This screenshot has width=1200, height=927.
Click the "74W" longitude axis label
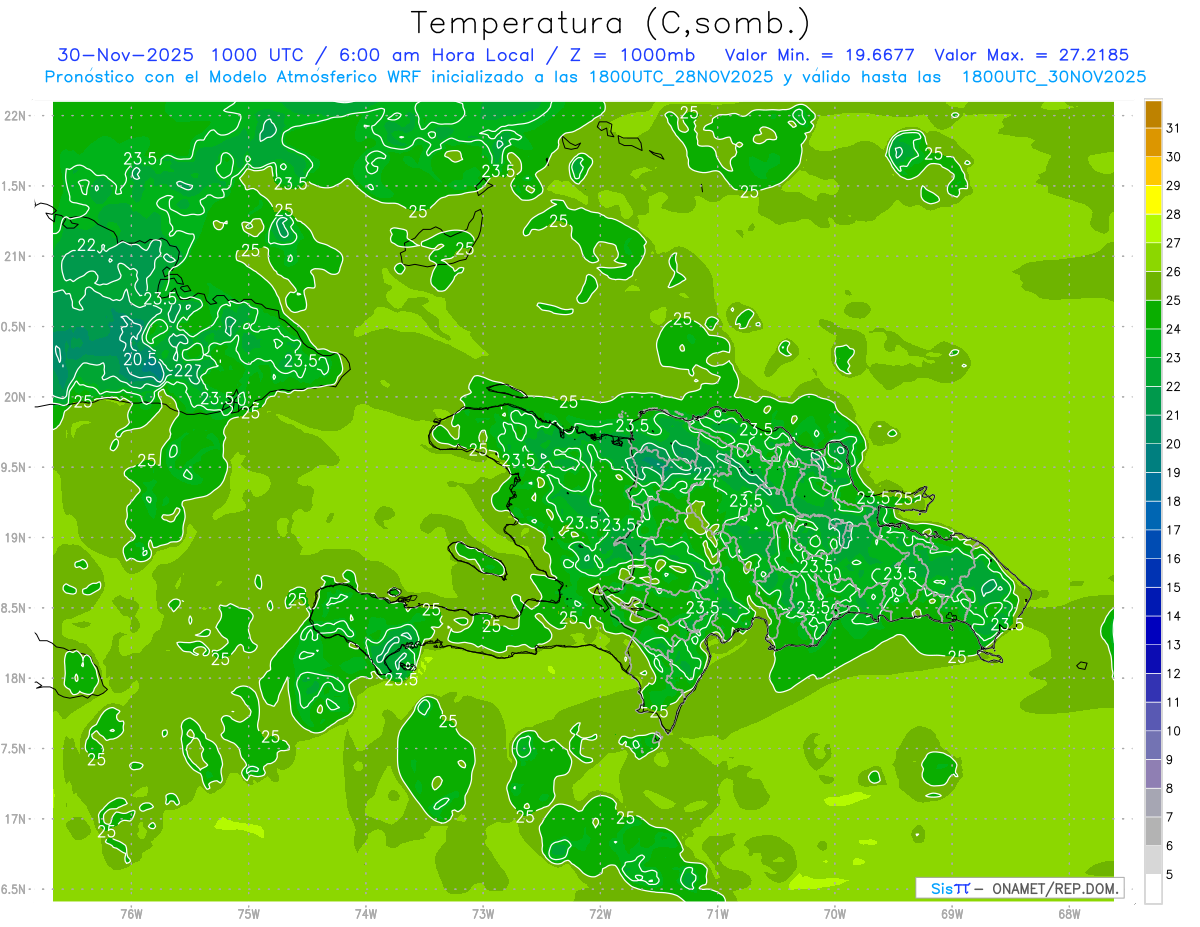pos(366,914)
